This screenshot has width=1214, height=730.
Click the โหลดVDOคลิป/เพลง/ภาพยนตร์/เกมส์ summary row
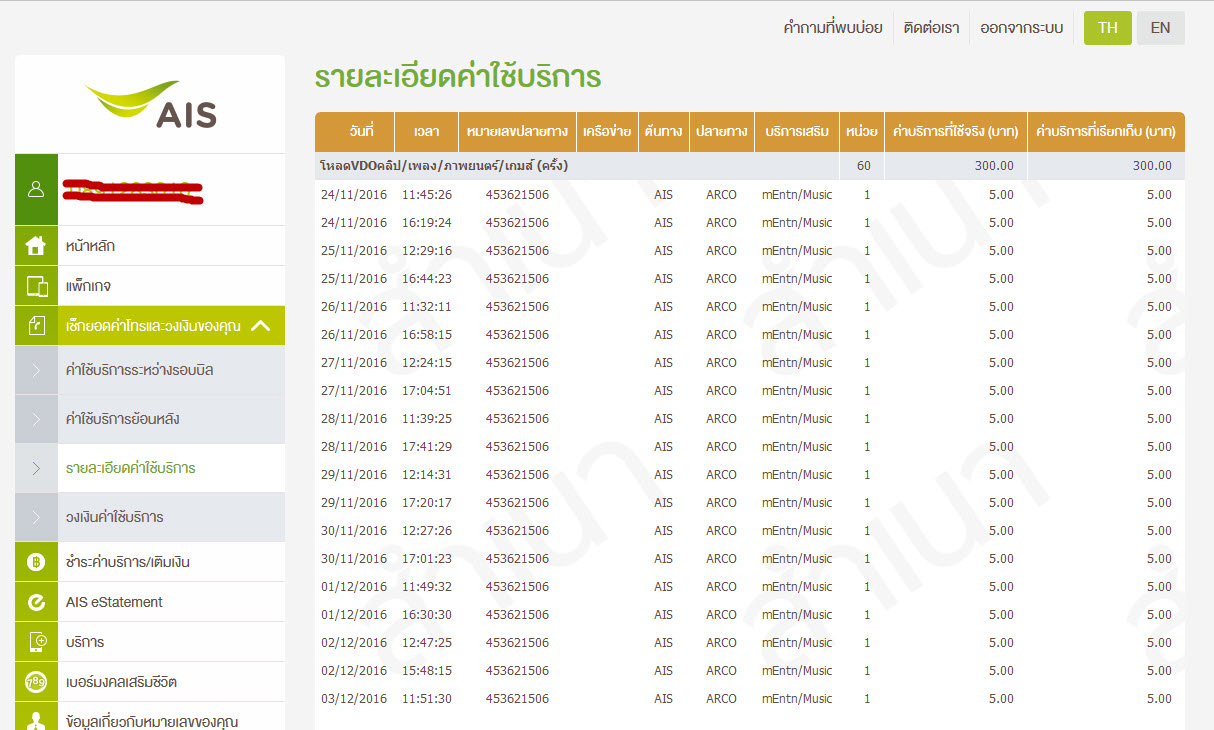coord(750,166)
